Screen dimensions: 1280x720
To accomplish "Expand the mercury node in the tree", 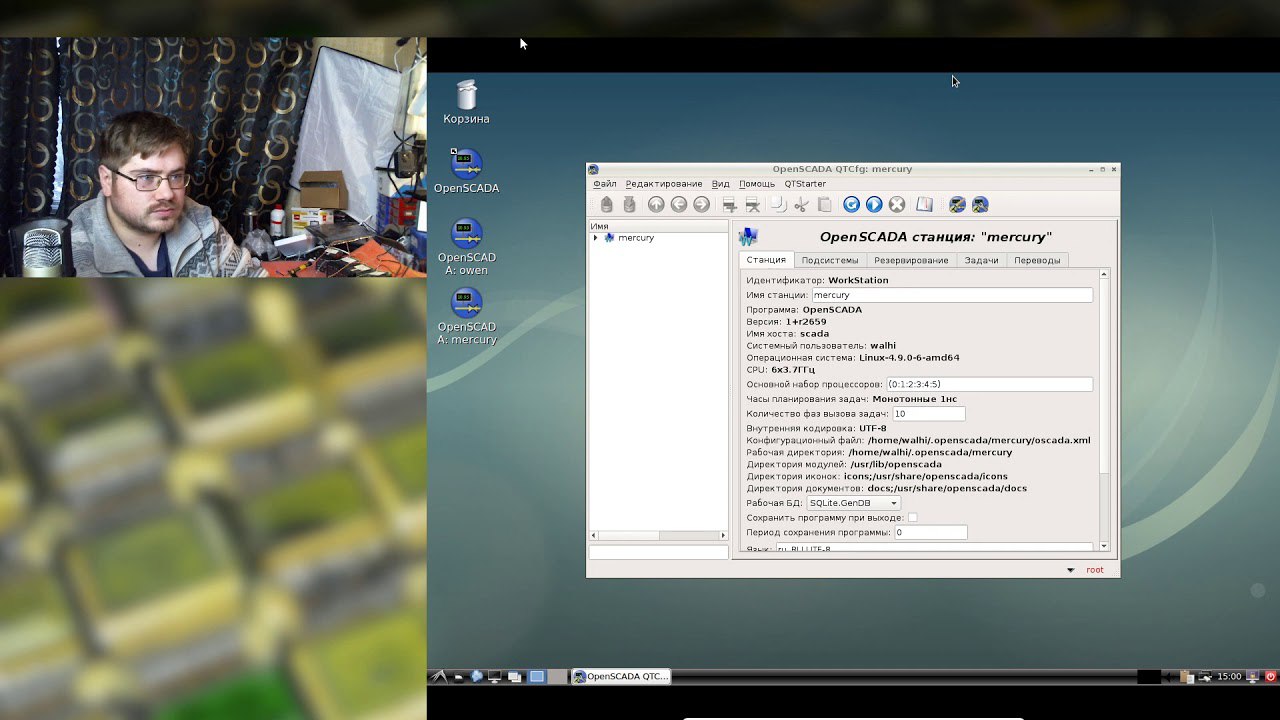I will tap(595, 238).
